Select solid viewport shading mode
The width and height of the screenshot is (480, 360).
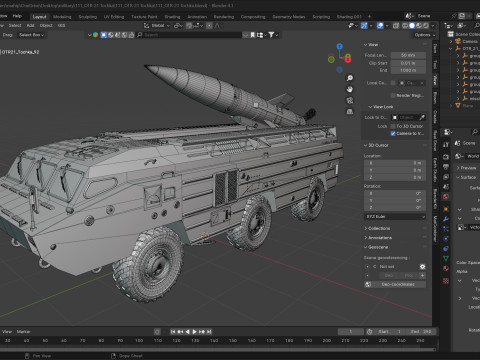[412, 26]
